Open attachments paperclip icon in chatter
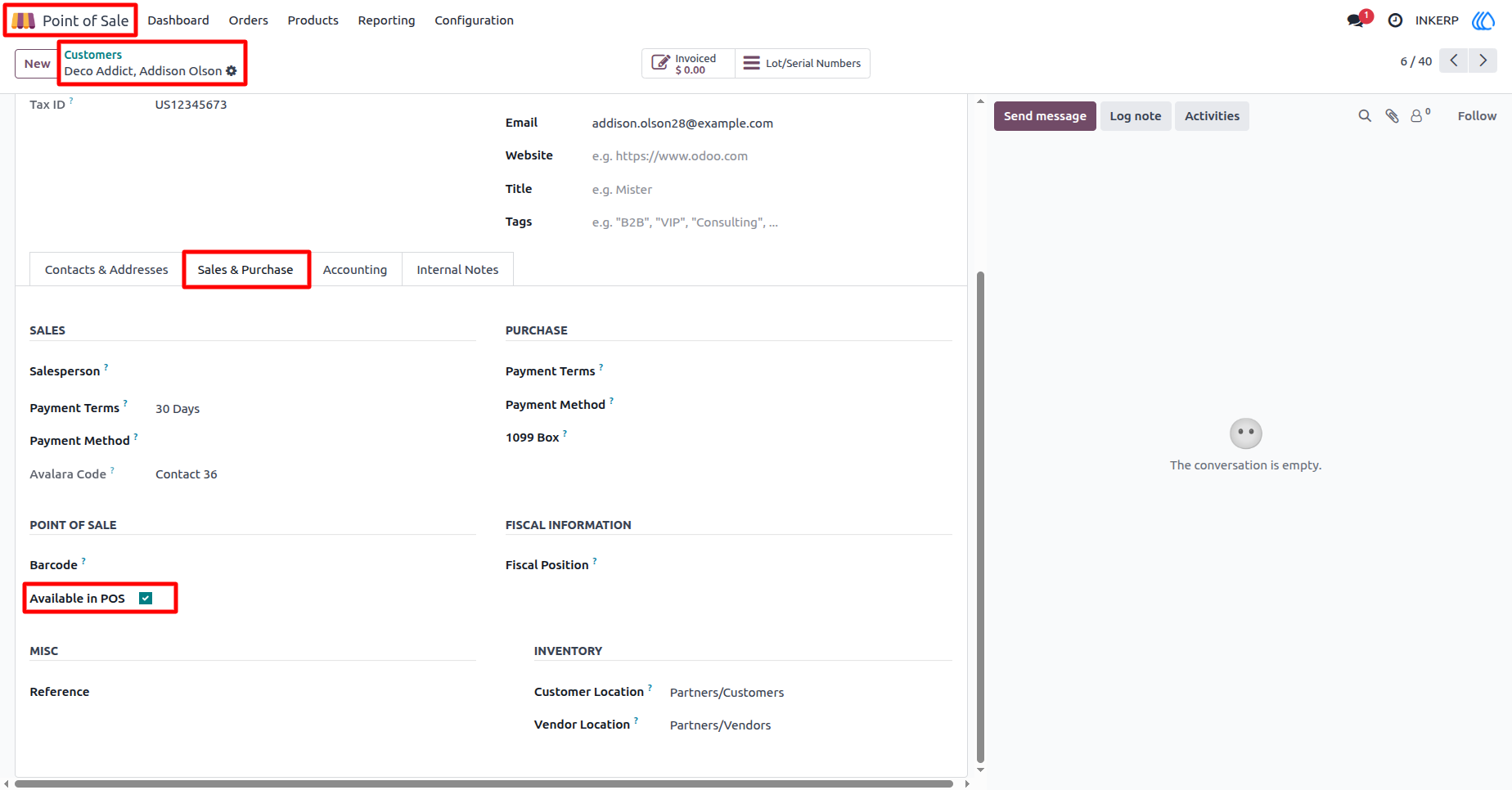Image resolution: width=1512 pixels, height=790 pixels. coord(1392,116)
